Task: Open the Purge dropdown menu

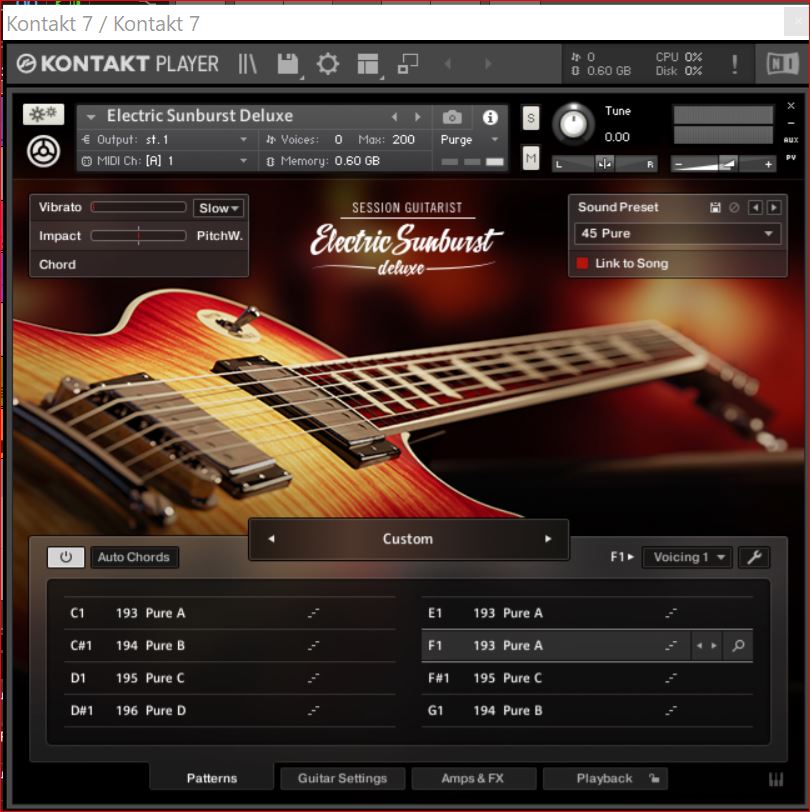Action: (x=469, y=139)
